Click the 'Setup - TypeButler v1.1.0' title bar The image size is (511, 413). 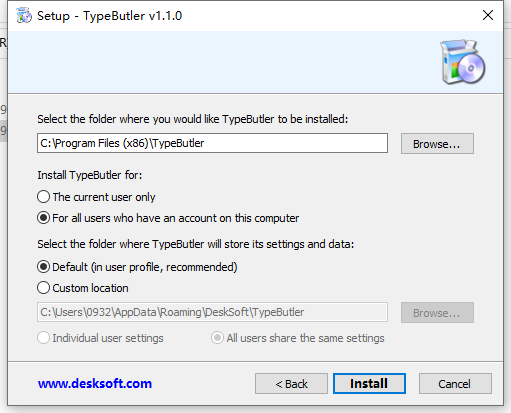tap(110, 16)
